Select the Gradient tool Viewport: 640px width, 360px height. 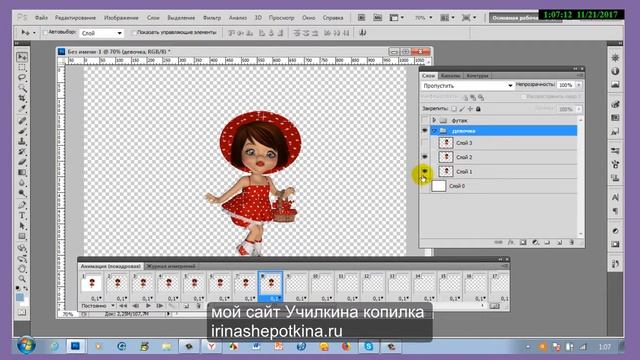[x=22, y=173]
